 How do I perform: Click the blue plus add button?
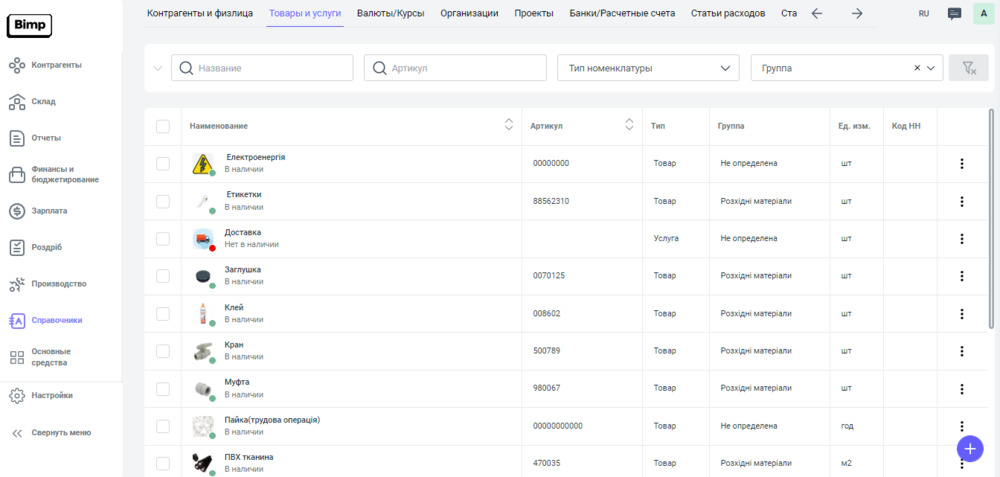point(970,448)
